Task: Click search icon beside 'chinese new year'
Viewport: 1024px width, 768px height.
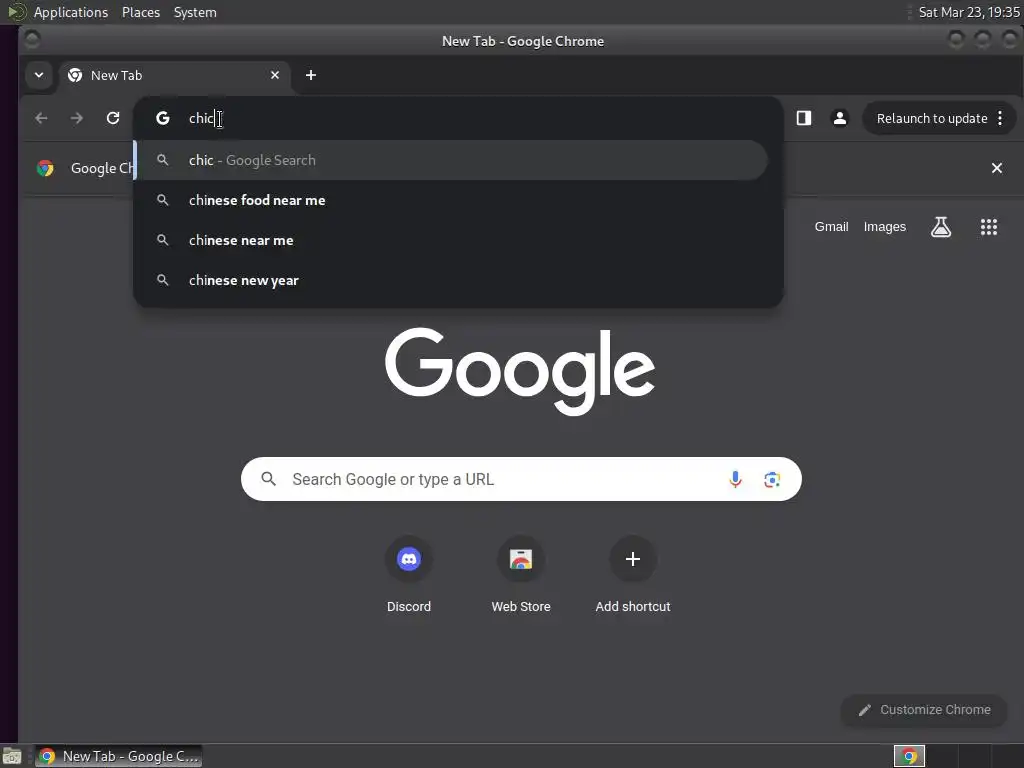Action: click(x=163, y=280)
